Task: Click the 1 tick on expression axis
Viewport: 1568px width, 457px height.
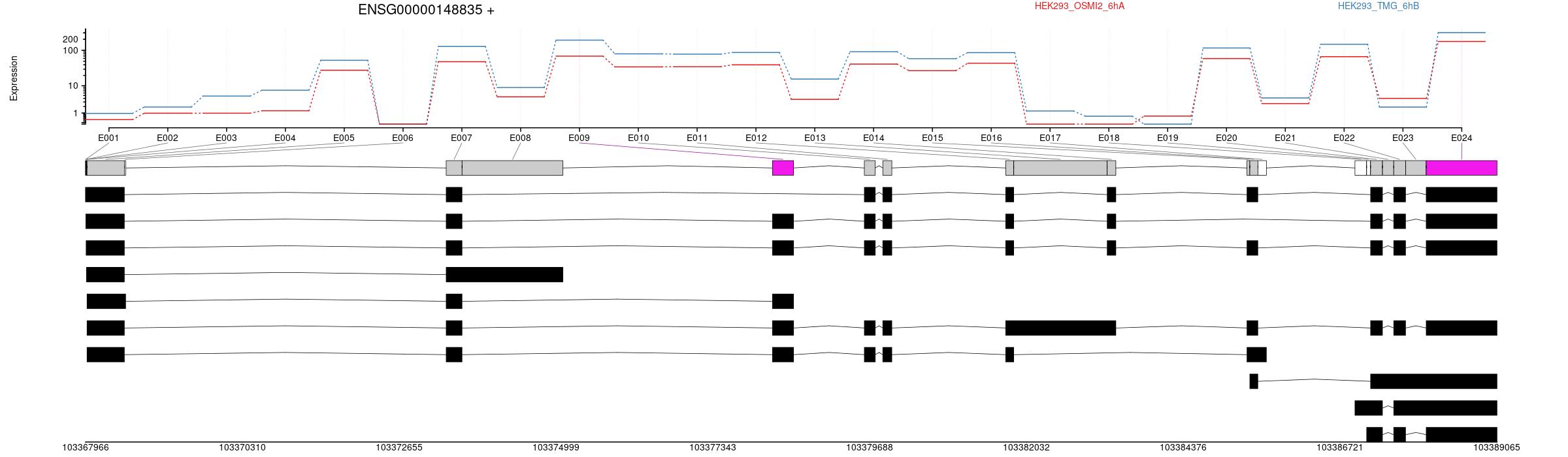Action: [x=76, y=114]
